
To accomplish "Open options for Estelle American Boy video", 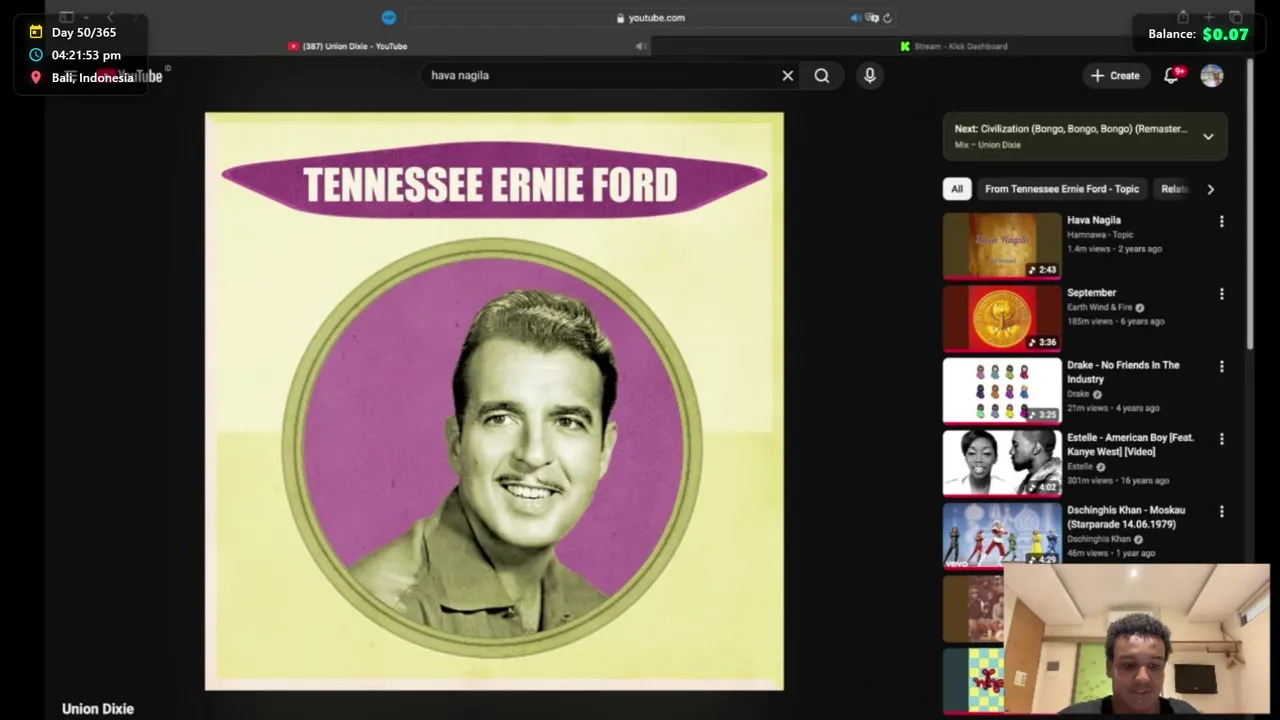I will coord(1221,439).
